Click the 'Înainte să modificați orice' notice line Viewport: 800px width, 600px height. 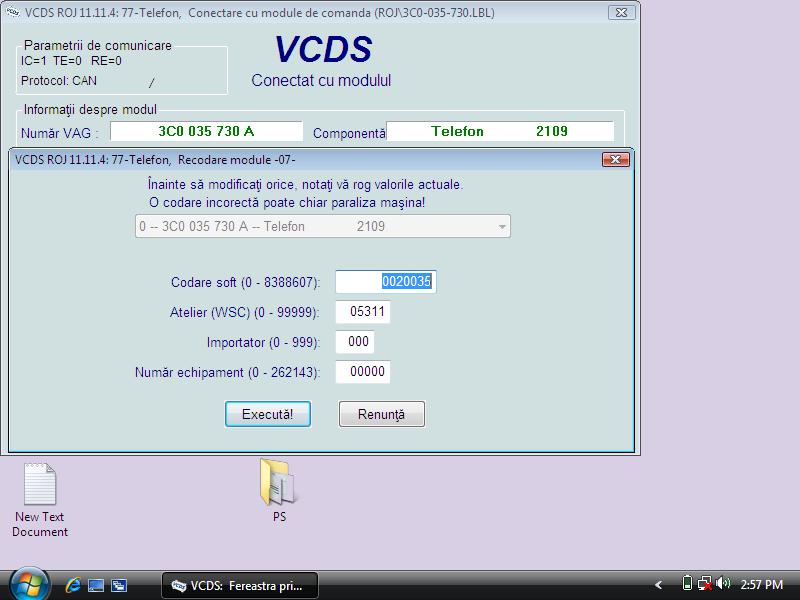pos(305,184)
